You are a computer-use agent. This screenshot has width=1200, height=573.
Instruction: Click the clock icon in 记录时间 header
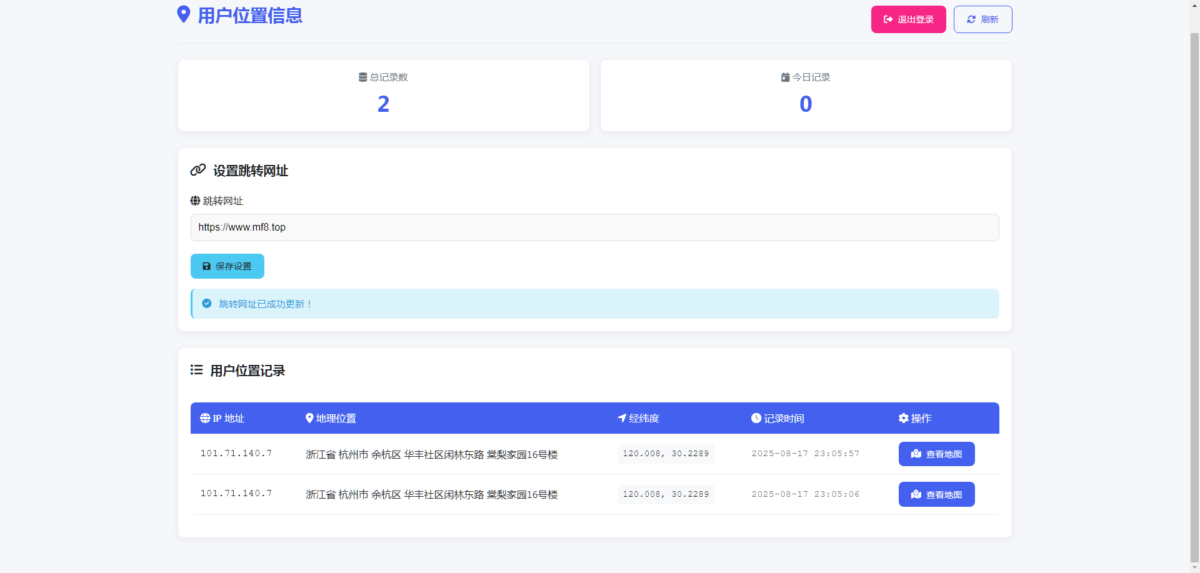point(756,418)
